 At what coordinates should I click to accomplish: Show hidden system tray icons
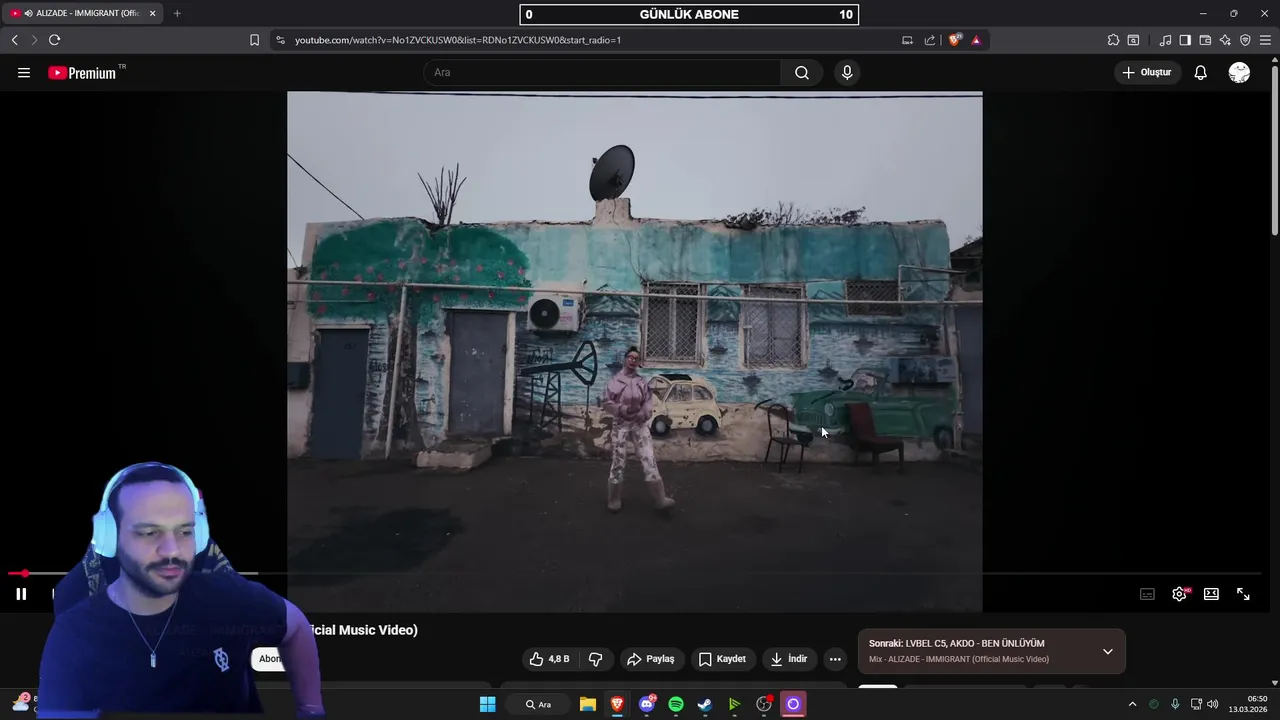click(1132, 704)
